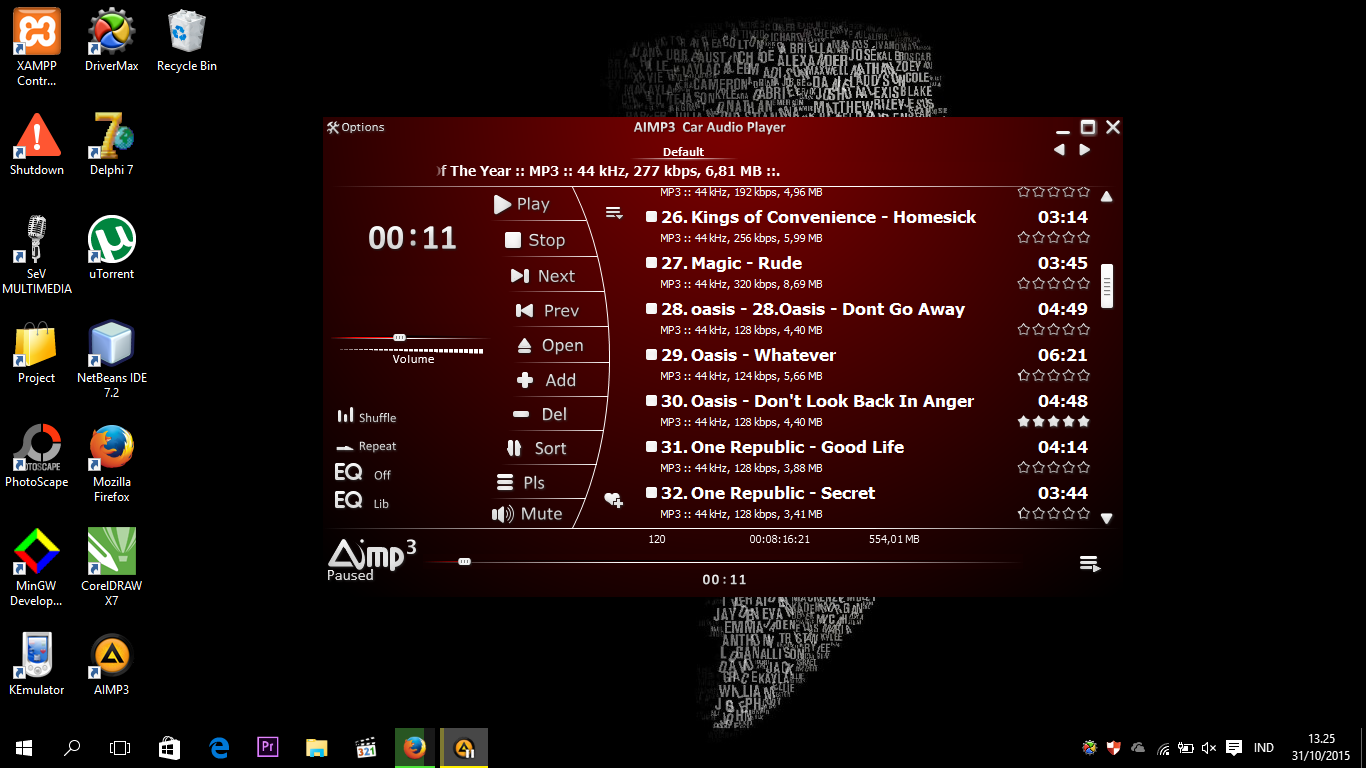Click the playlist total duration "00:08:16:21"
The image size is (1366, 768).
pos(780,539)
